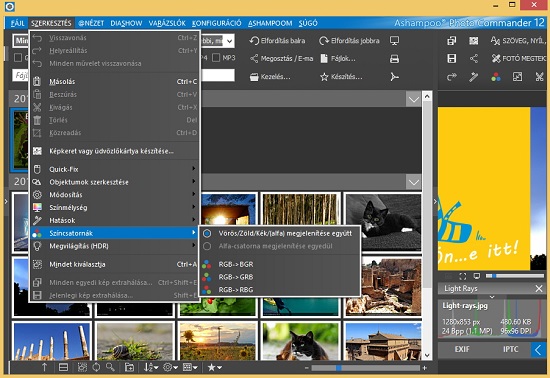Click the SZÖVEG, NYÍL text tool button

point(517,41)
